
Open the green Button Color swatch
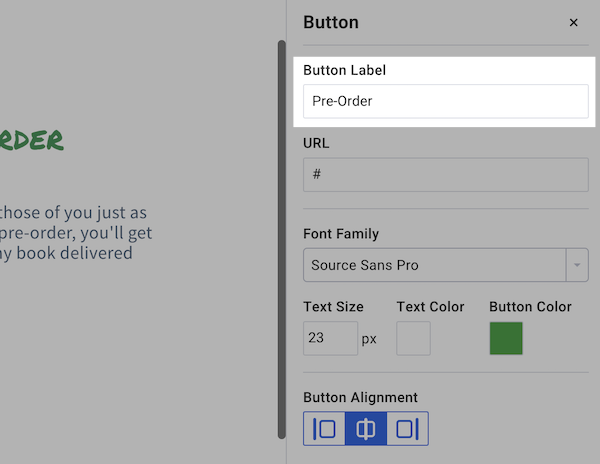tap(506, 338)
